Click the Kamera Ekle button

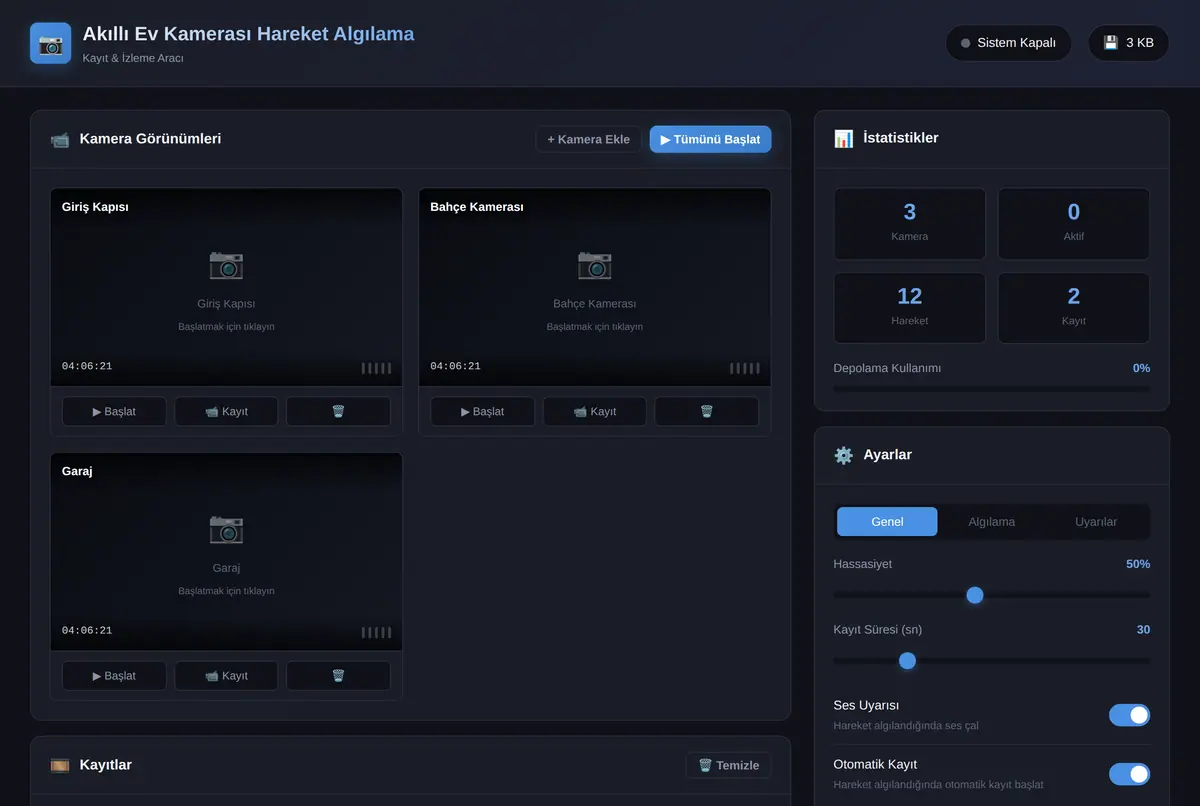pyautogui.click(x=589, y=139)
